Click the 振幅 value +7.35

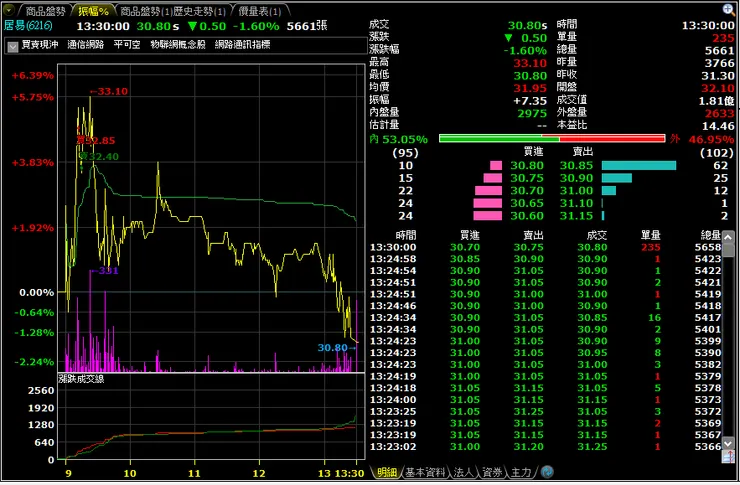pyautogui.click(x=530, y=101)
